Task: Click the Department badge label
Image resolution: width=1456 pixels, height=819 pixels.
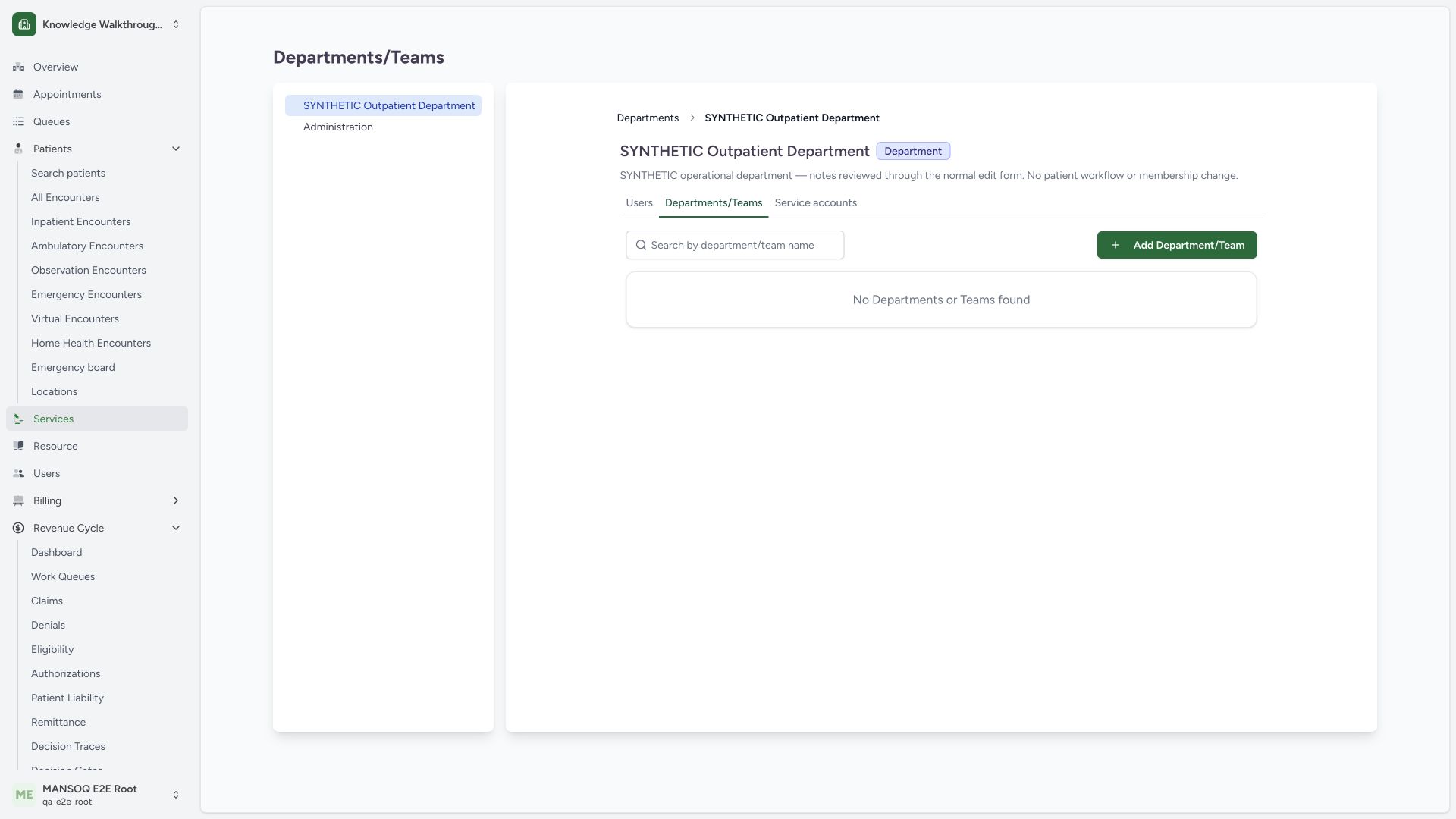Action: (x=913, y=152)
